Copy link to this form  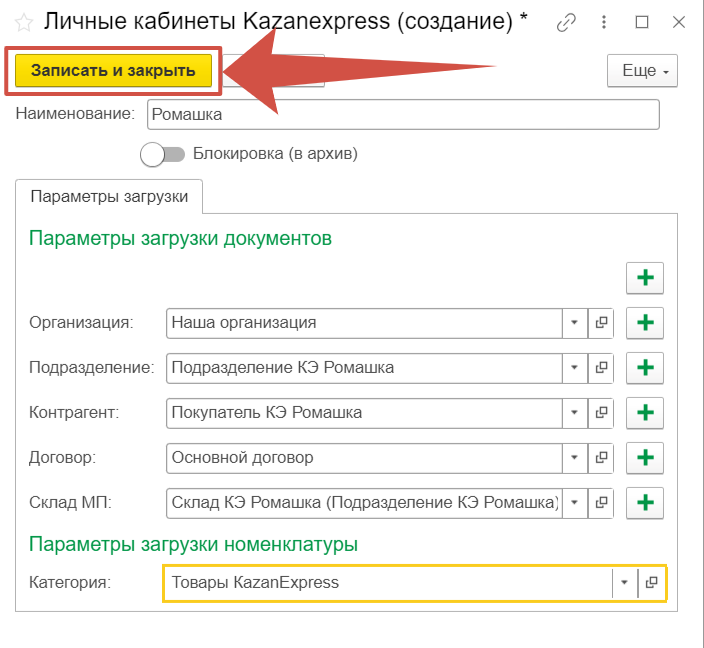pos(567,22)
